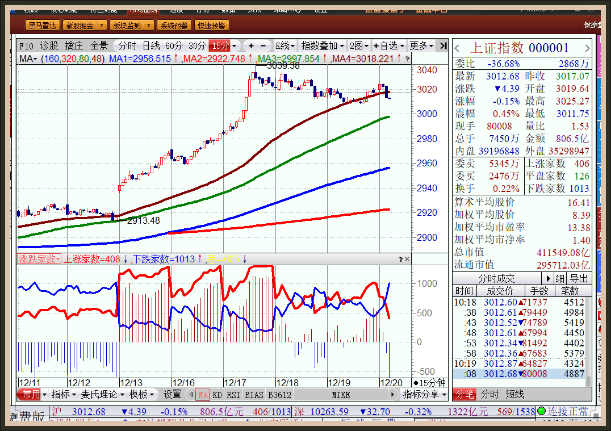Click the MA parameters (160,320,80,48) text
The height and width of the screenshot is (431, 611).
(73, 59)
